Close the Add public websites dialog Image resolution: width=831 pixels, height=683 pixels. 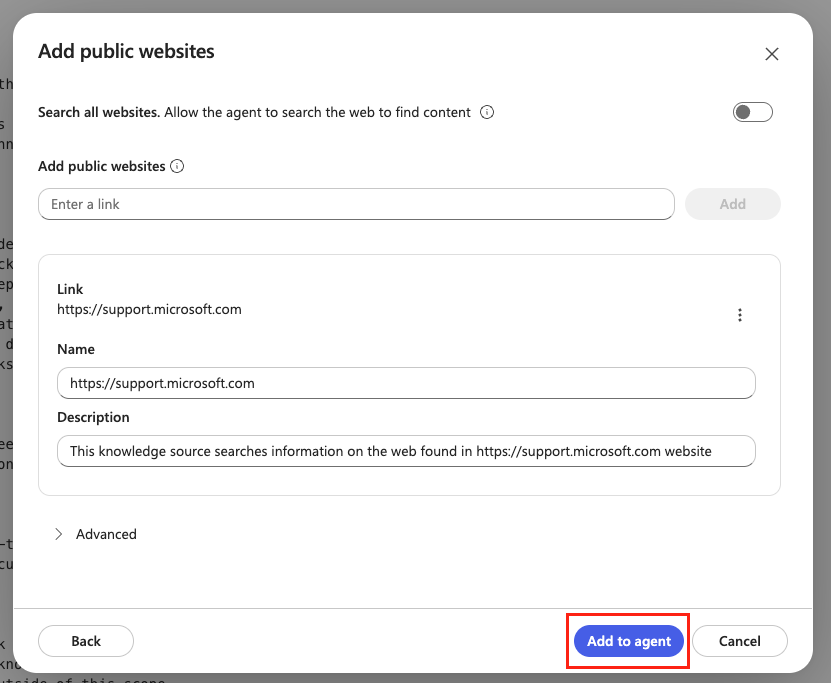pos(772,54)
